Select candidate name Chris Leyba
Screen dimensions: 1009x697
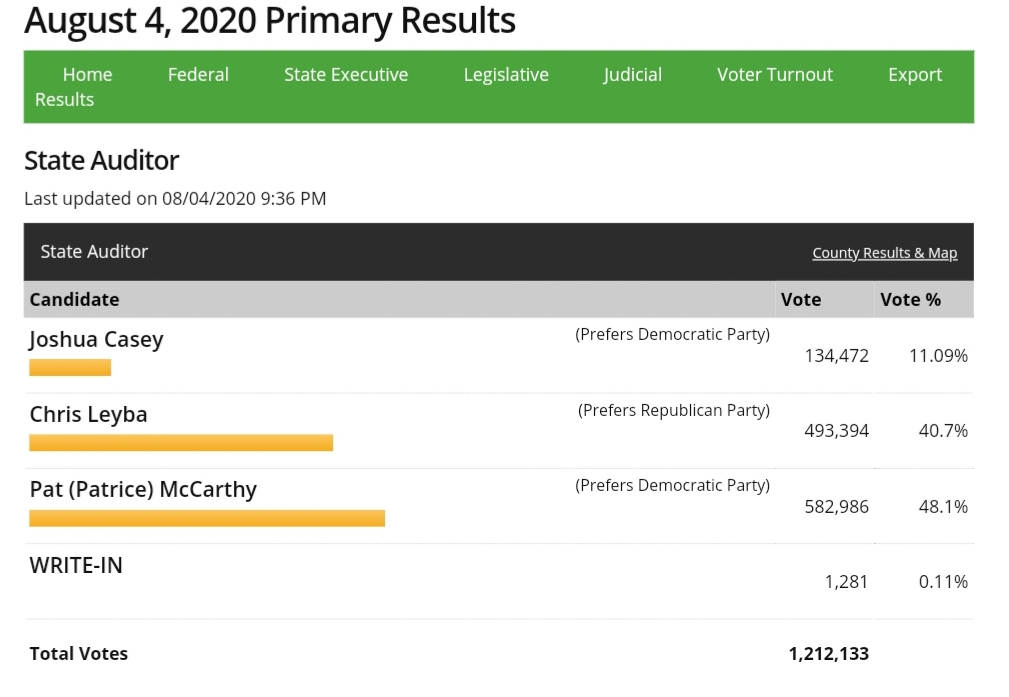pyautogui.click(x=88, y=415)
